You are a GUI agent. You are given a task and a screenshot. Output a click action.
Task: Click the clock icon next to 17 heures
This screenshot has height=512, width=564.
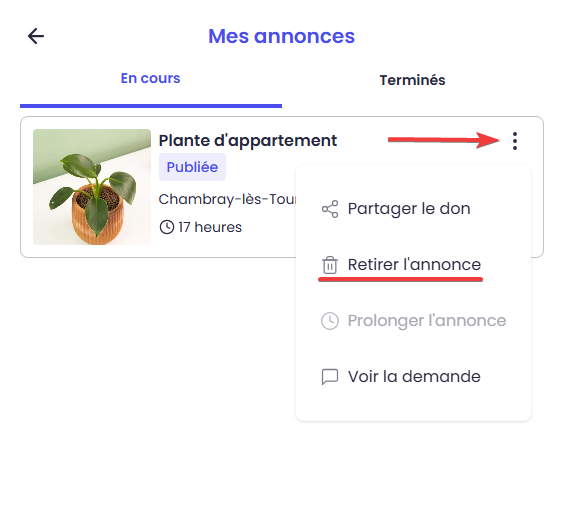pyautogui.click(x=167, y=227)
